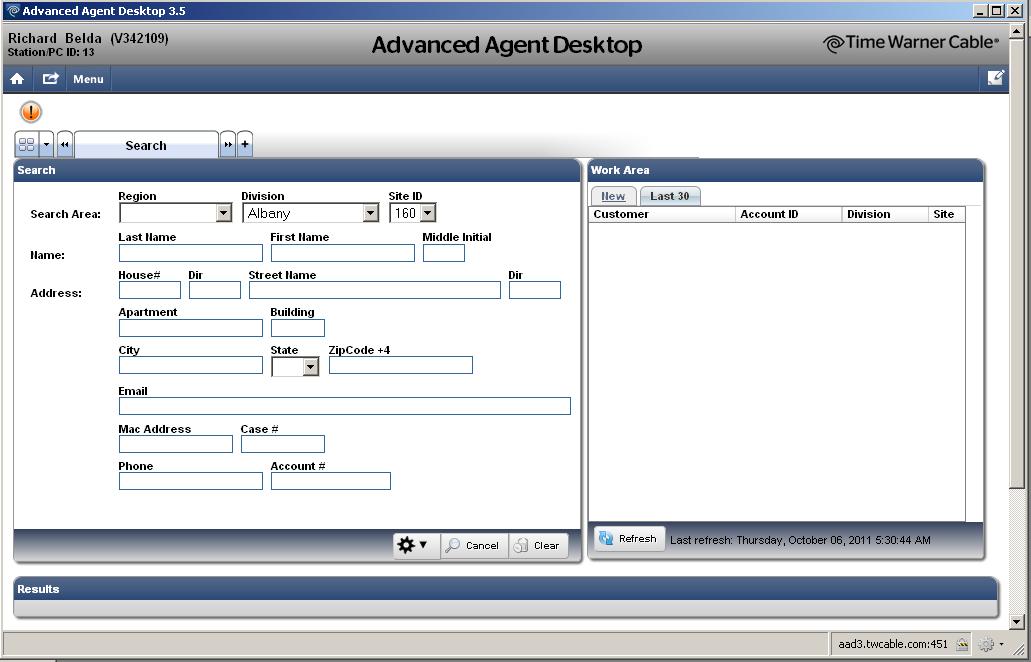Click the Search panel title bar
Viewport: 1031px width, 662px height.
(x=297, y=170)
